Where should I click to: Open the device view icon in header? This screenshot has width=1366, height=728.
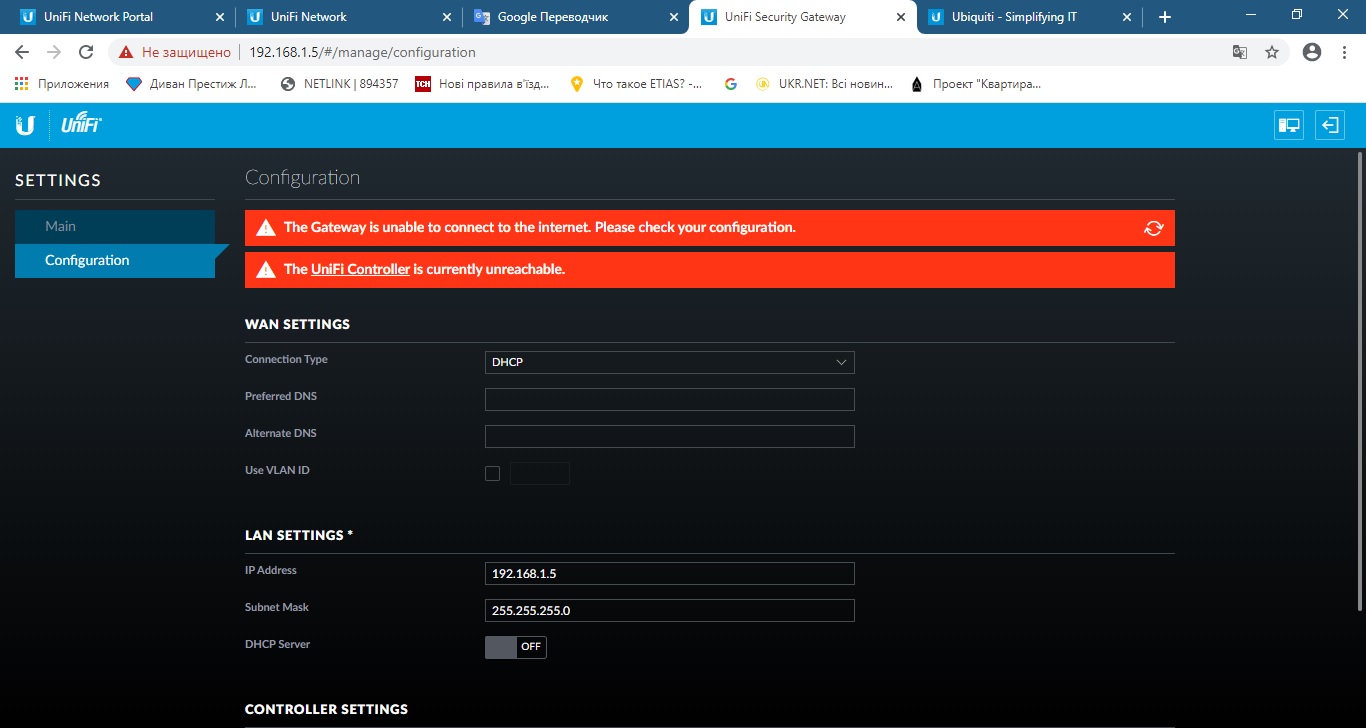pyautogui.click(x=1289, y=125)
